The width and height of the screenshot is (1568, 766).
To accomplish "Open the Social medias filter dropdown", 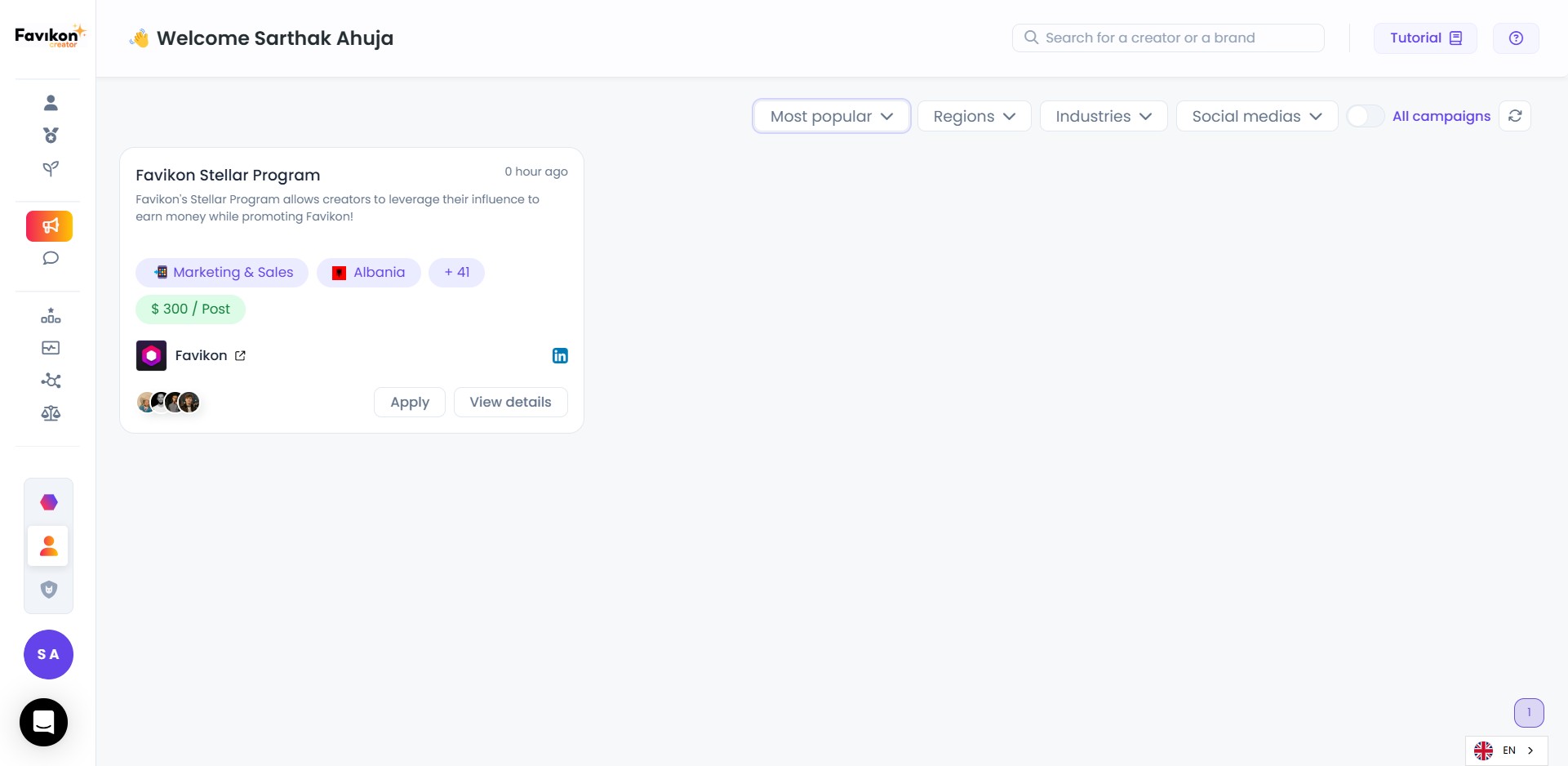I will click(x=1257, y=116).
